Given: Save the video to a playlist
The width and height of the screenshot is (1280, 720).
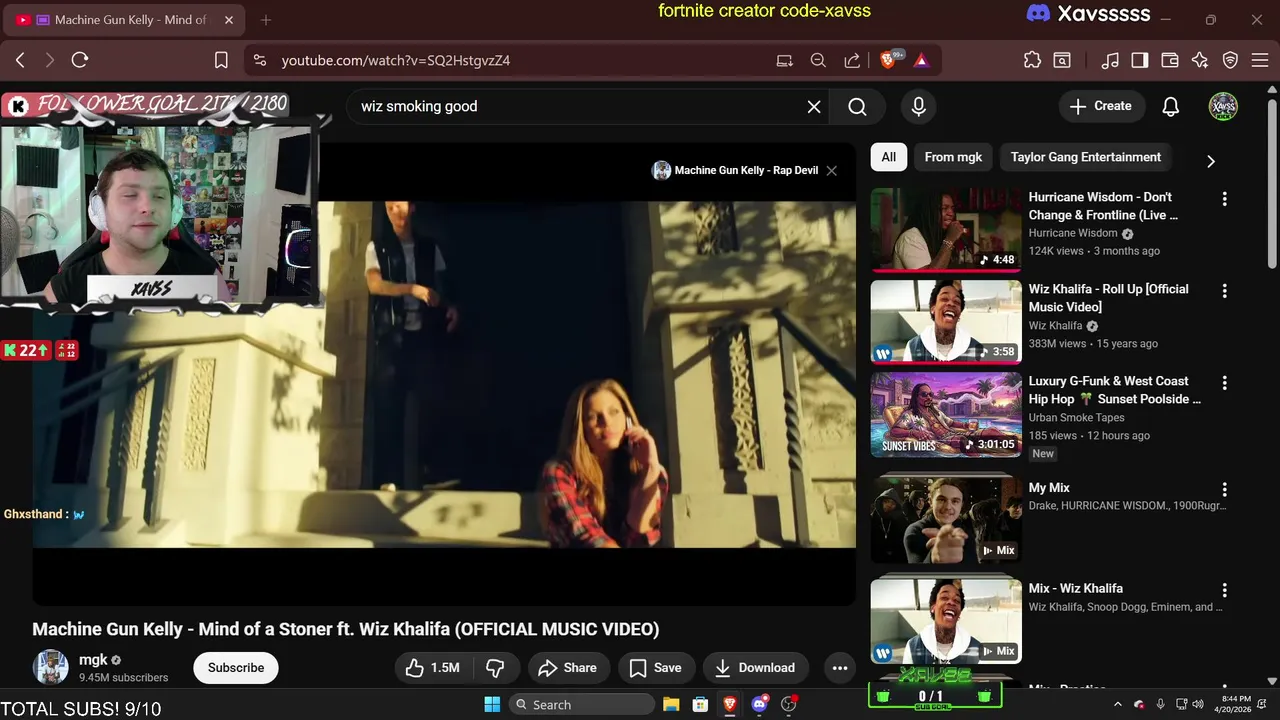Looking at the screenshot, I should coord(655,668).
